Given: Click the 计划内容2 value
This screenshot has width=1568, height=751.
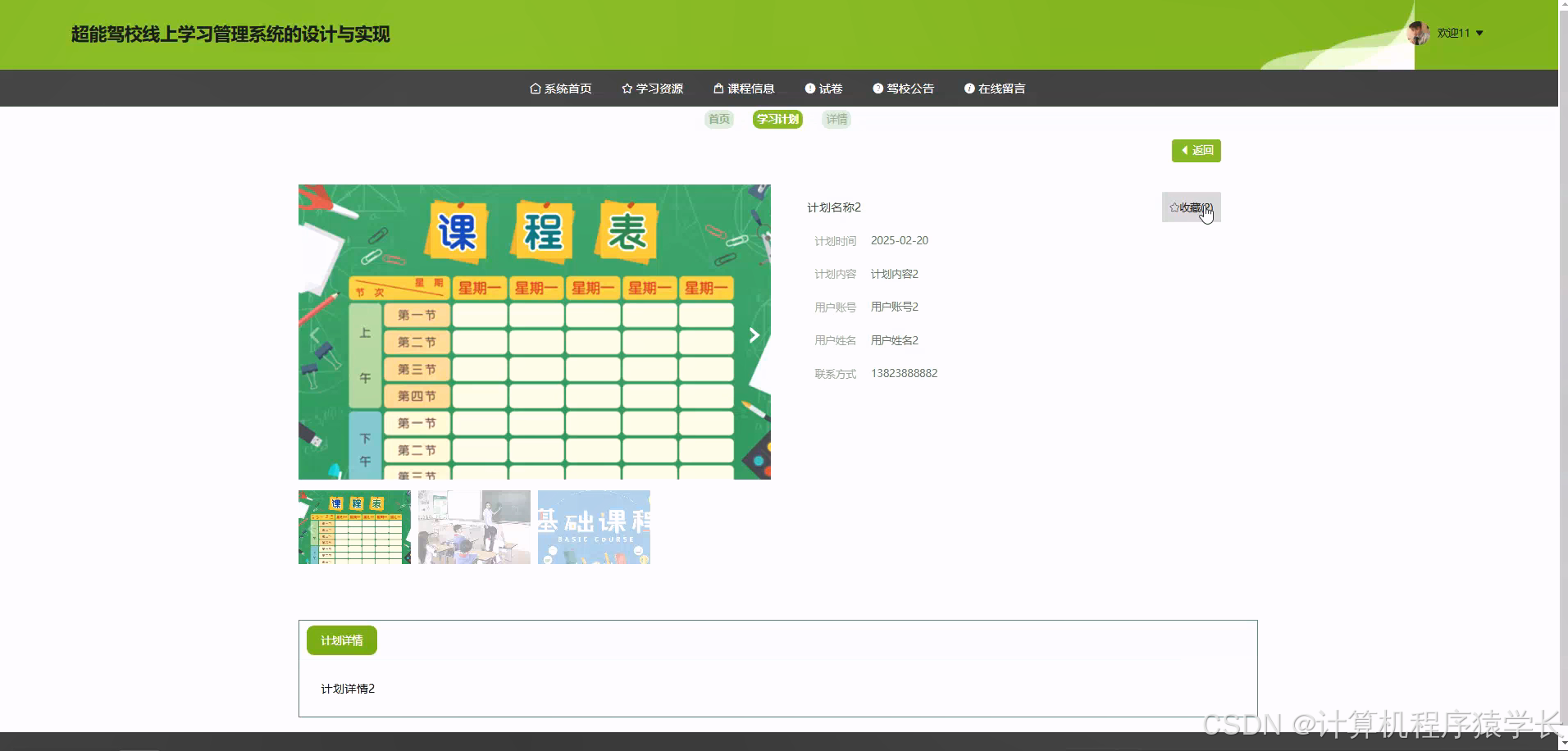Looking at the screenshot, I should [x=895, y=274].
